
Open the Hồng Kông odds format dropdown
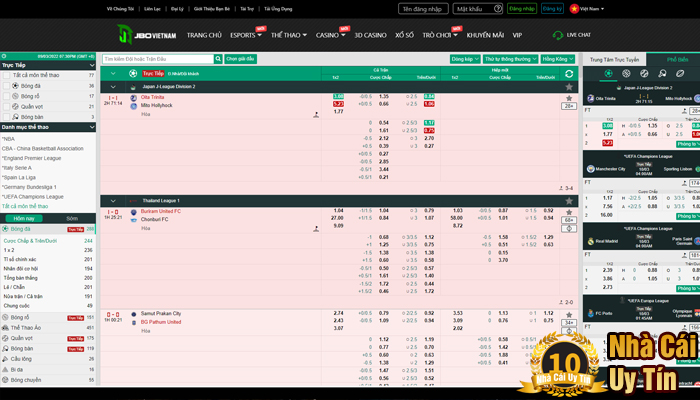coord(557,59)
